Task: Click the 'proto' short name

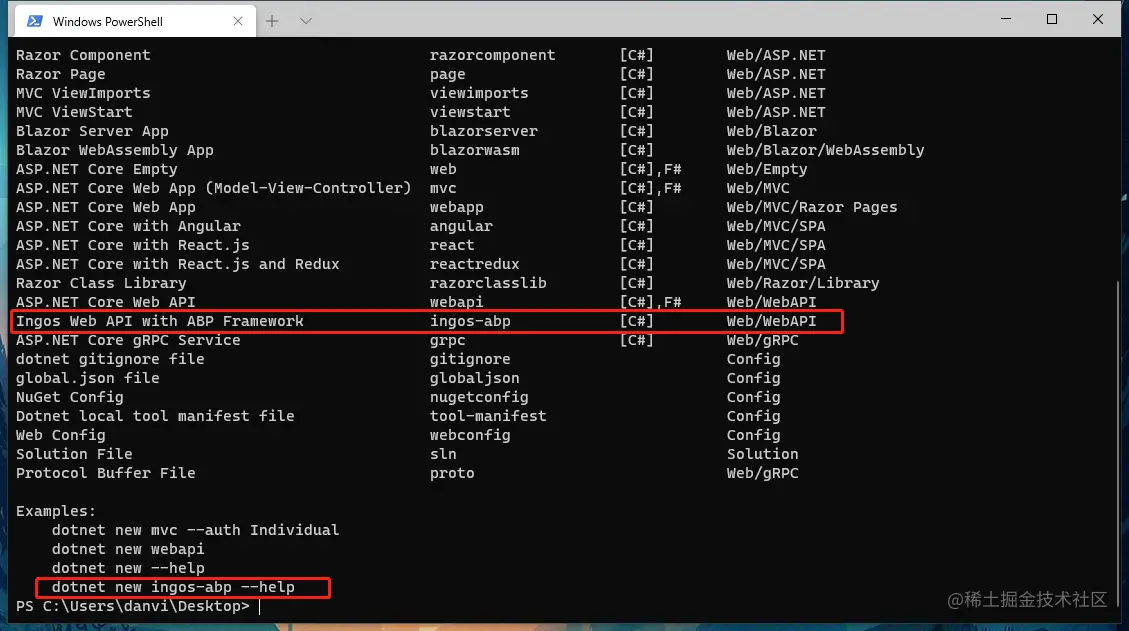Action: click(452, 473)
